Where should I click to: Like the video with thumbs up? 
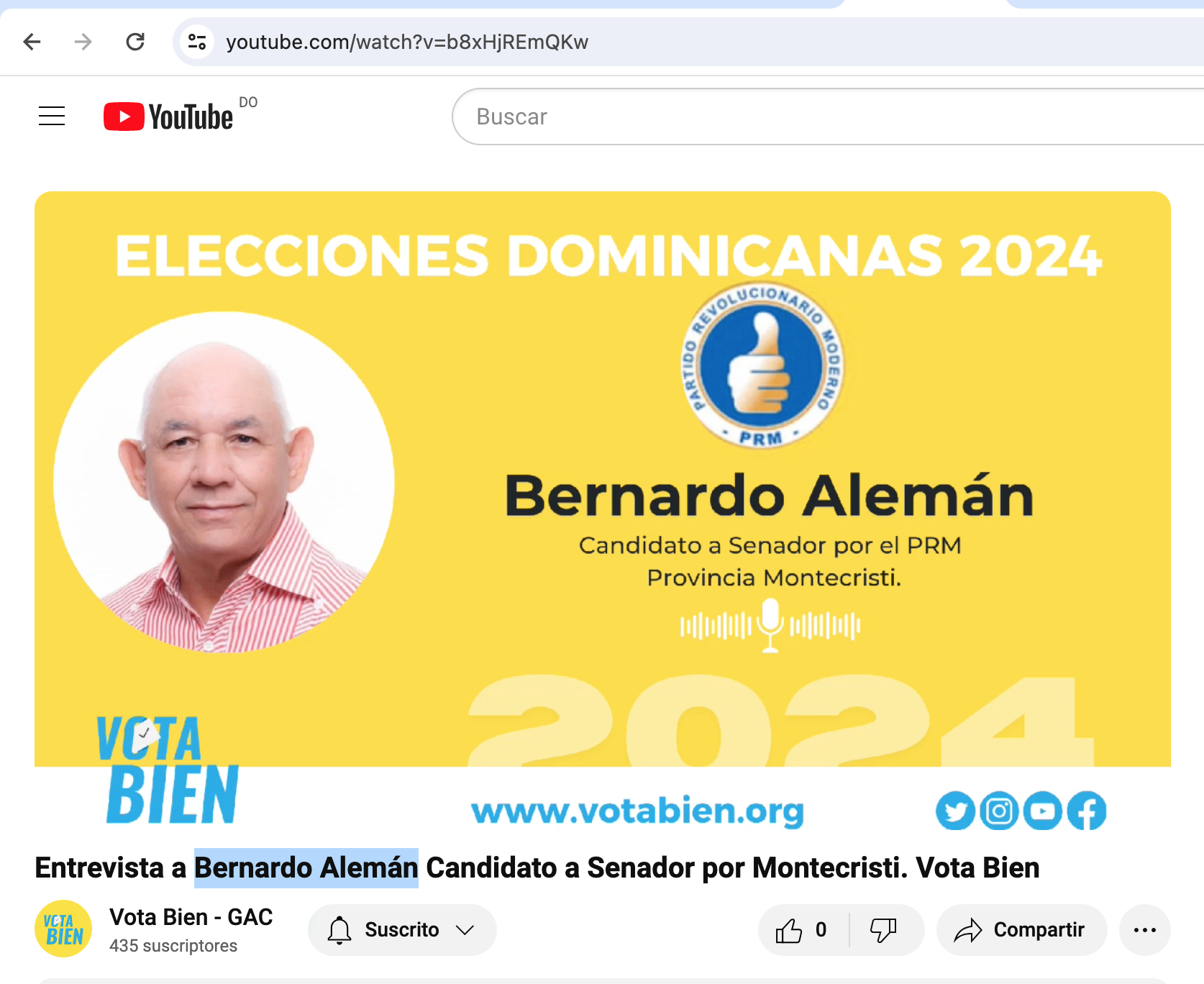click(x=802, y=930)
